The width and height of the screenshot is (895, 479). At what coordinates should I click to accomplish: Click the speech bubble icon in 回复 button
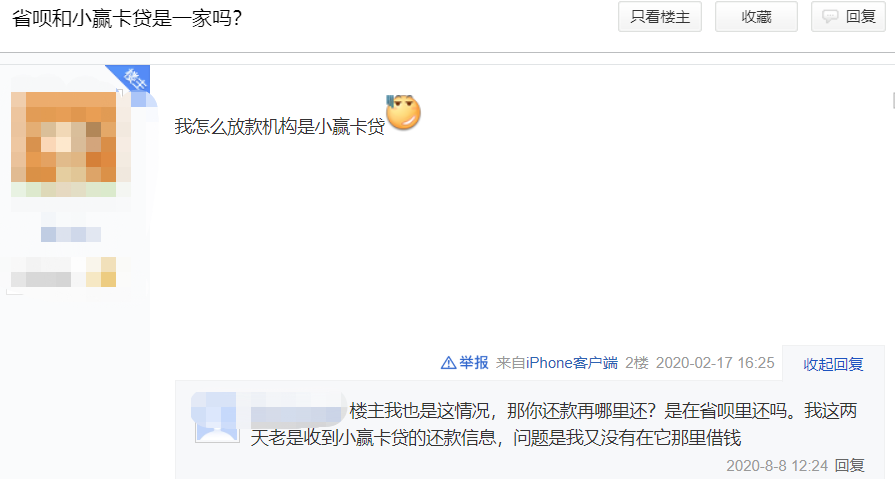tap(830, 17)
